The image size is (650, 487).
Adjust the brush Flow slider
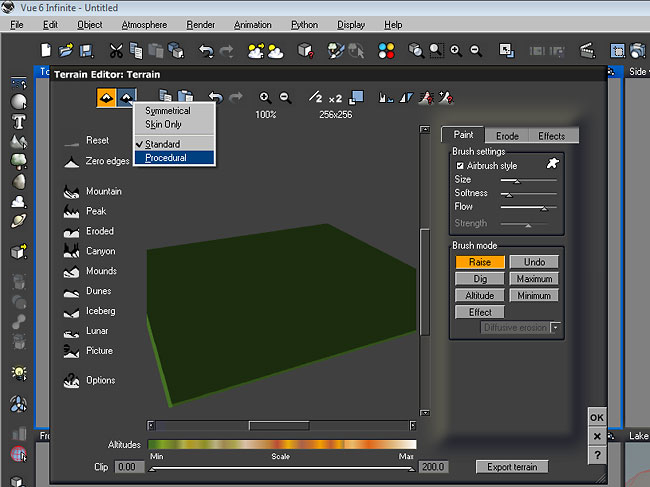pos(543,207)
